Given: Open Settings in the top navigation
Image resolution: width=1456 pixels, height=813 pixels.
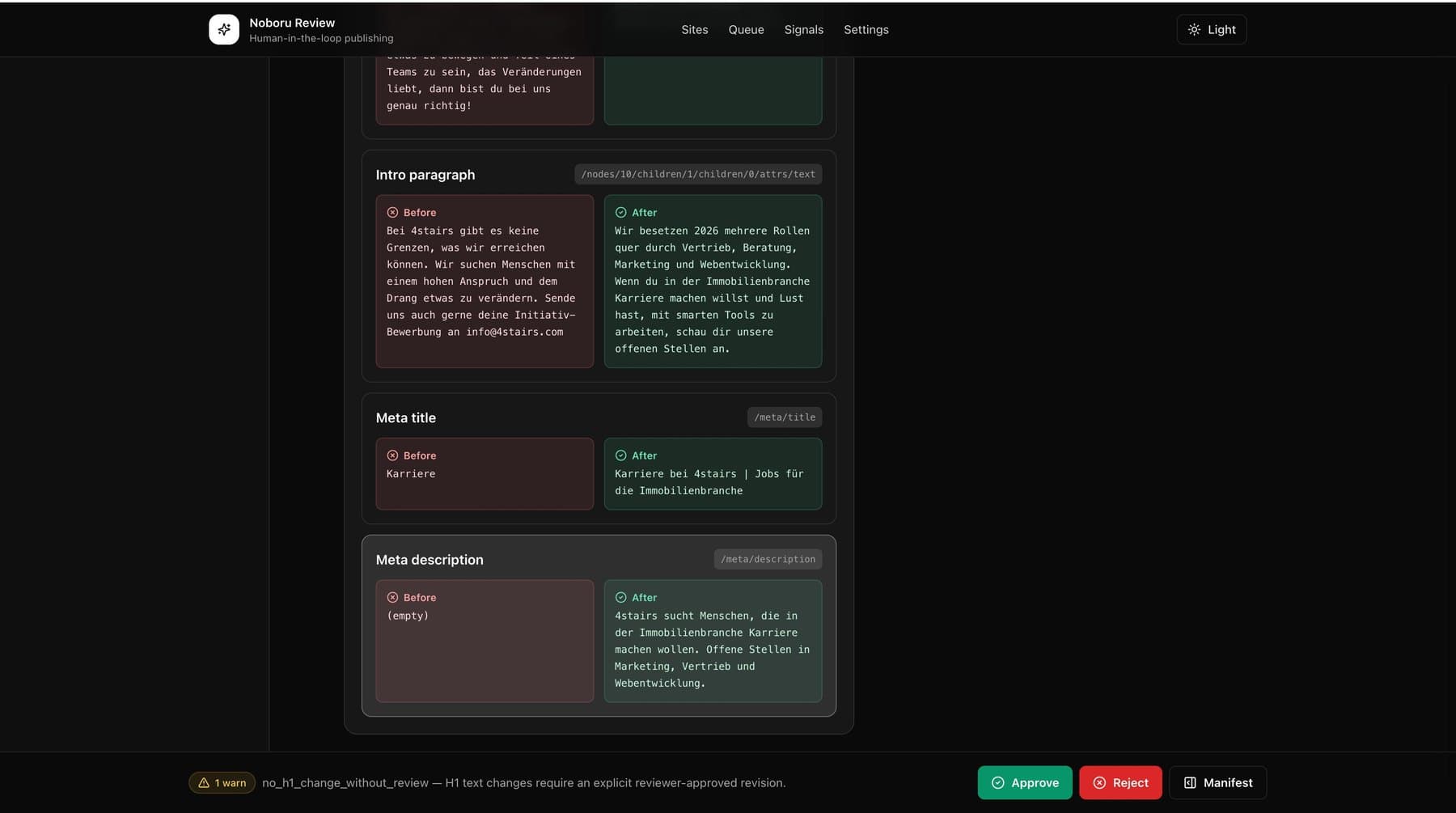Looking at the screenshot, I should [866, 29].
